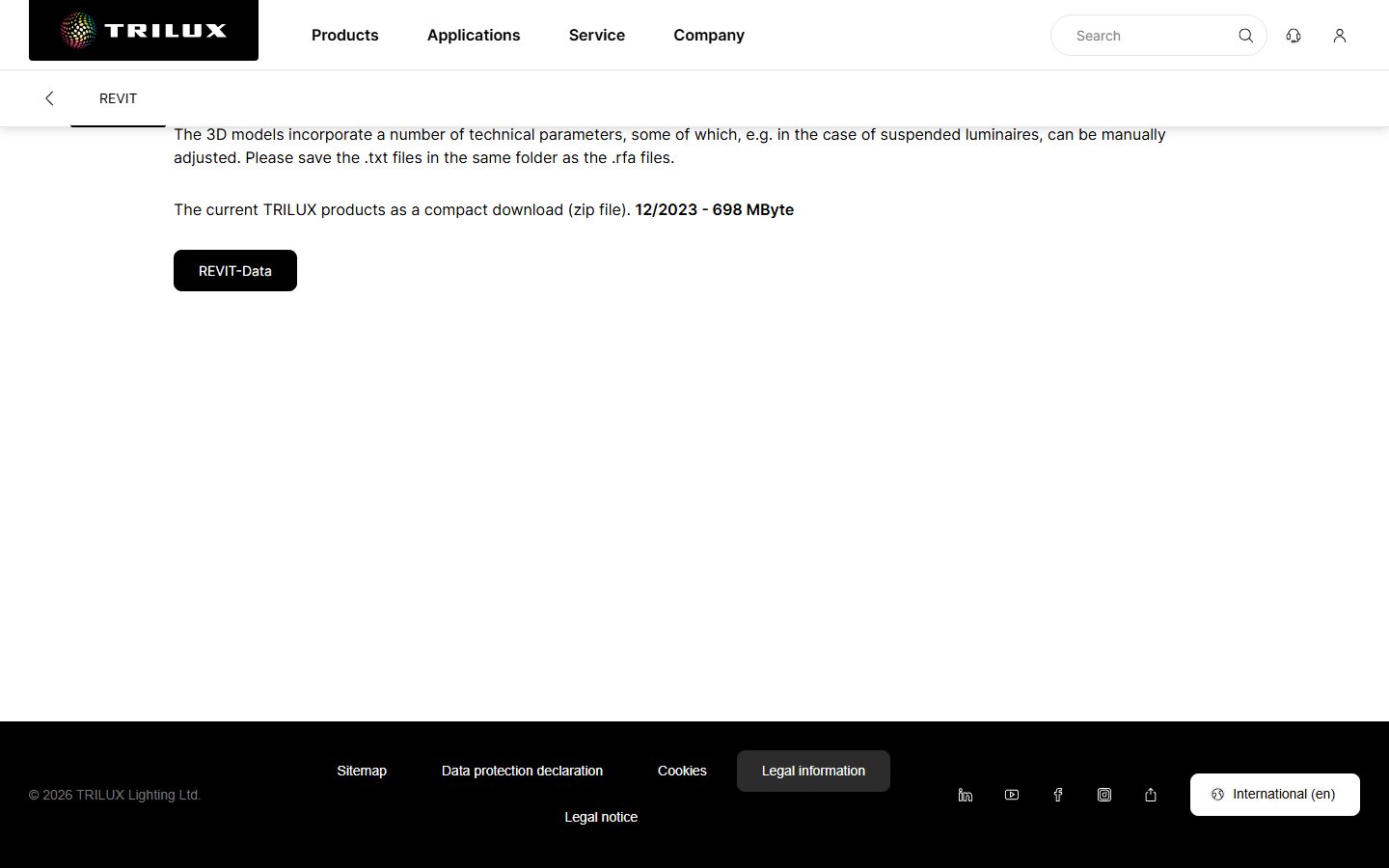Open the Products menu
This screenshot has width=1389, height=868.
tap(345, 35)
